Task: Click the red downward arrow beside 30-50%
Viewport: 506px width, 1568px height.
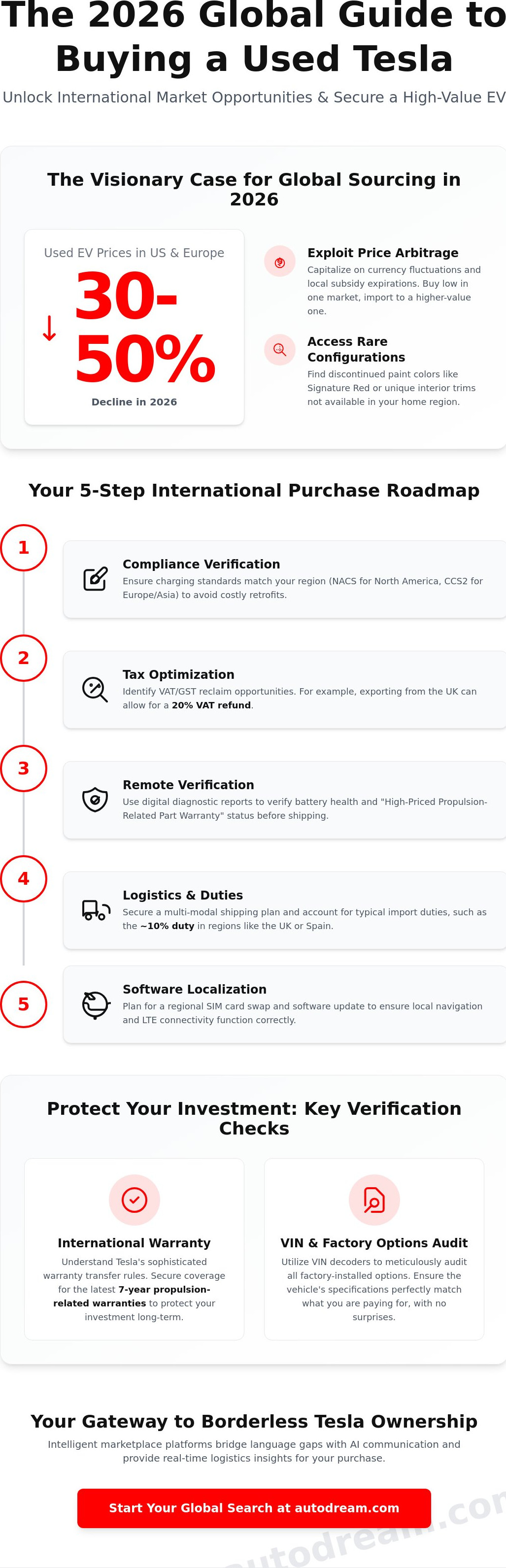Action: pos(49,328)
